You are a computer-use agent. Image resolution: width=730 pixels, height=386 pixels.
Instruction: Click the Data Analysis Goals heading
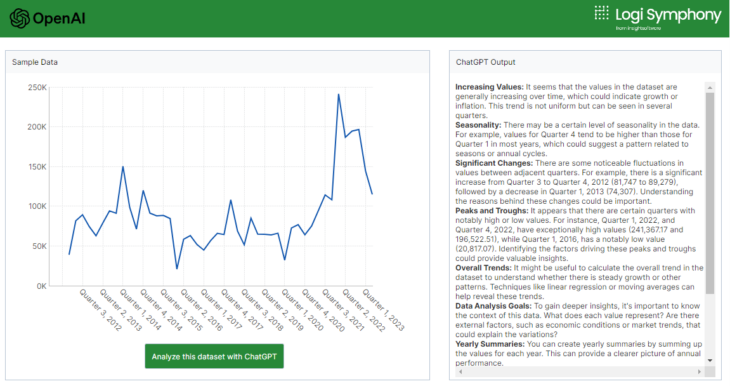coord(493,306)
